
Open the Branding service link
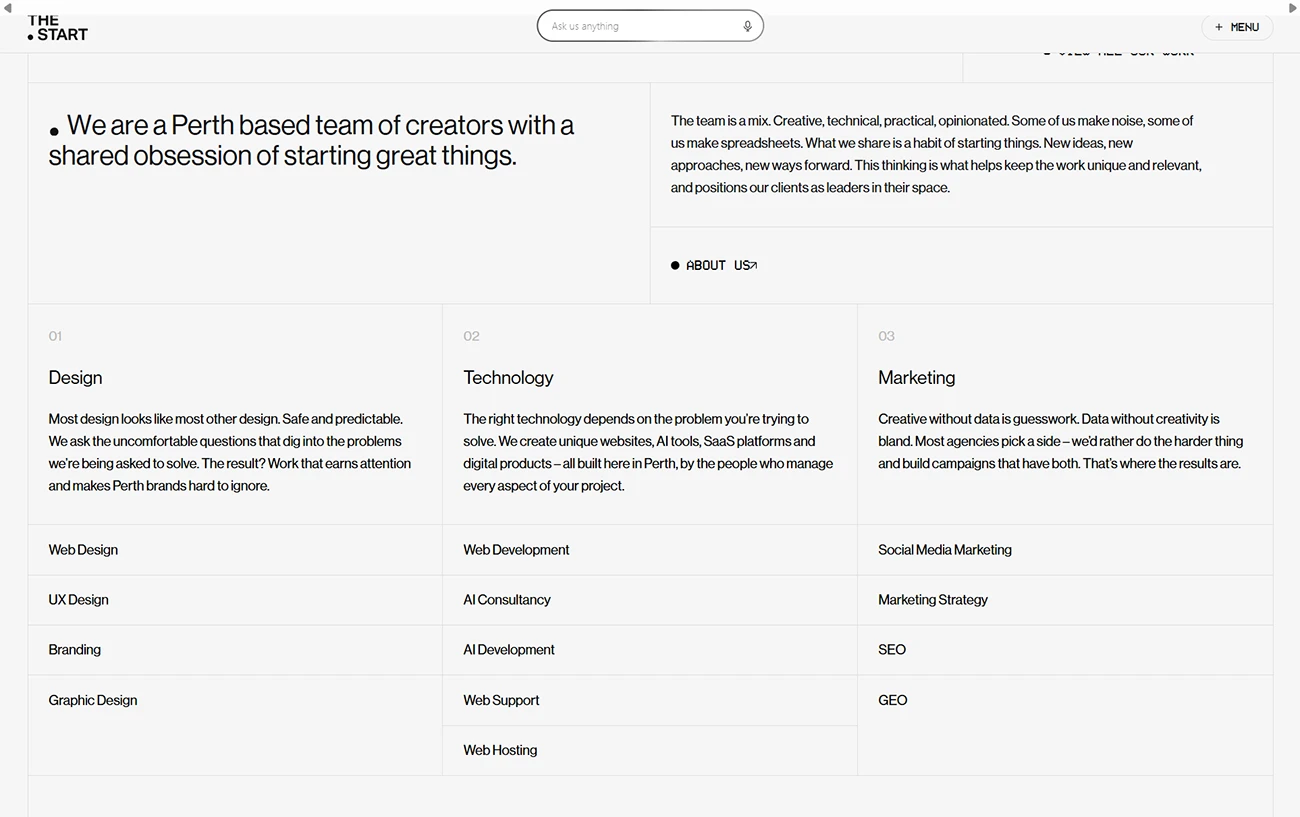click(x=74, y=650)
